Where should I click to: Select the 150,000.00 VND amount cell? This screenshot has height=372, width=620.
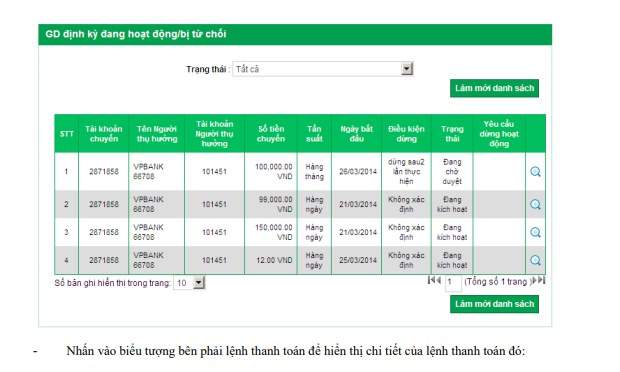(x=271, y=232)
